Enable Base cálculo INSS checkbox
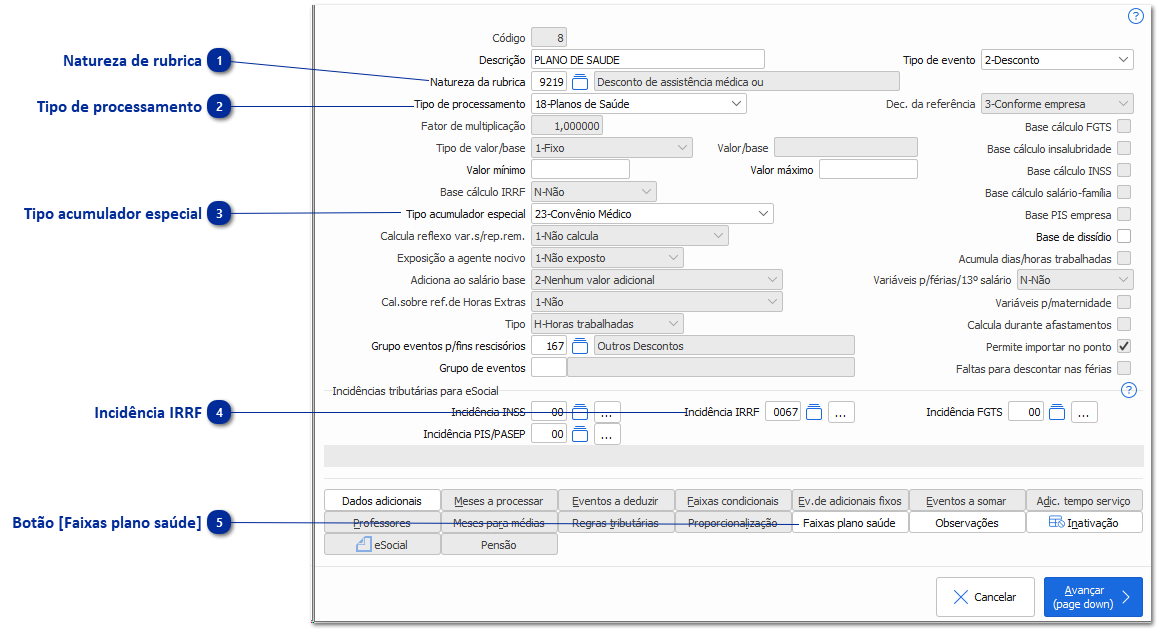The image size is (1160, 632). tap(1124, 170)
